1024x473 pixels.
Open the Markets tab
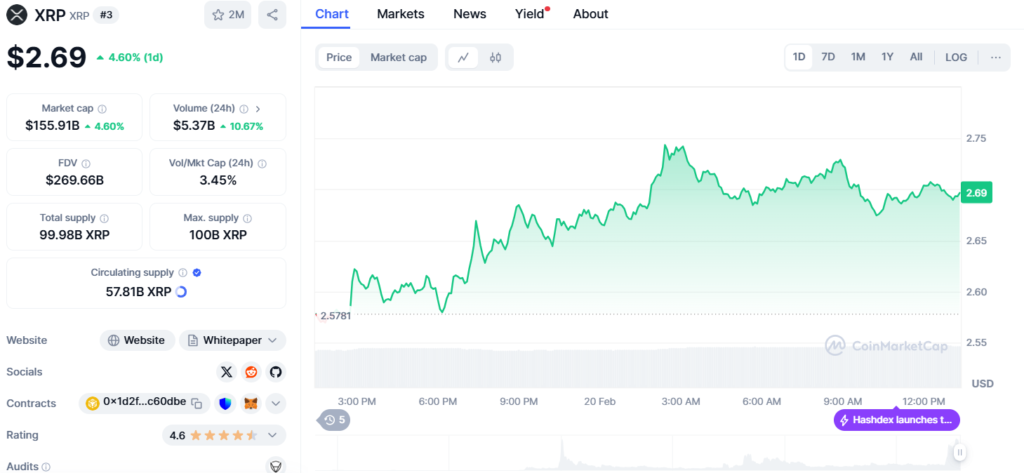[400, 14]
